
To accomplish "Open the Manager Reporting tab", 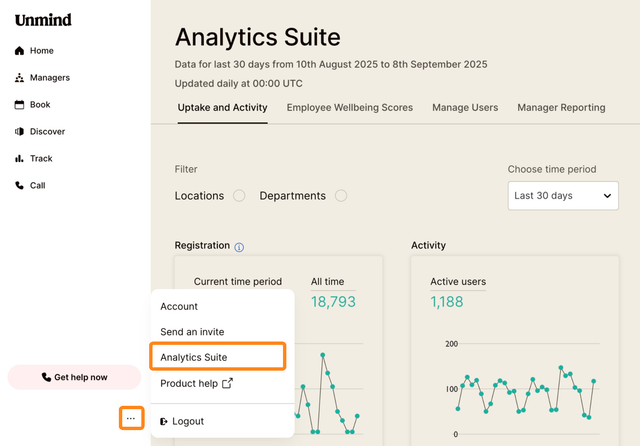I will click(561, 108).
